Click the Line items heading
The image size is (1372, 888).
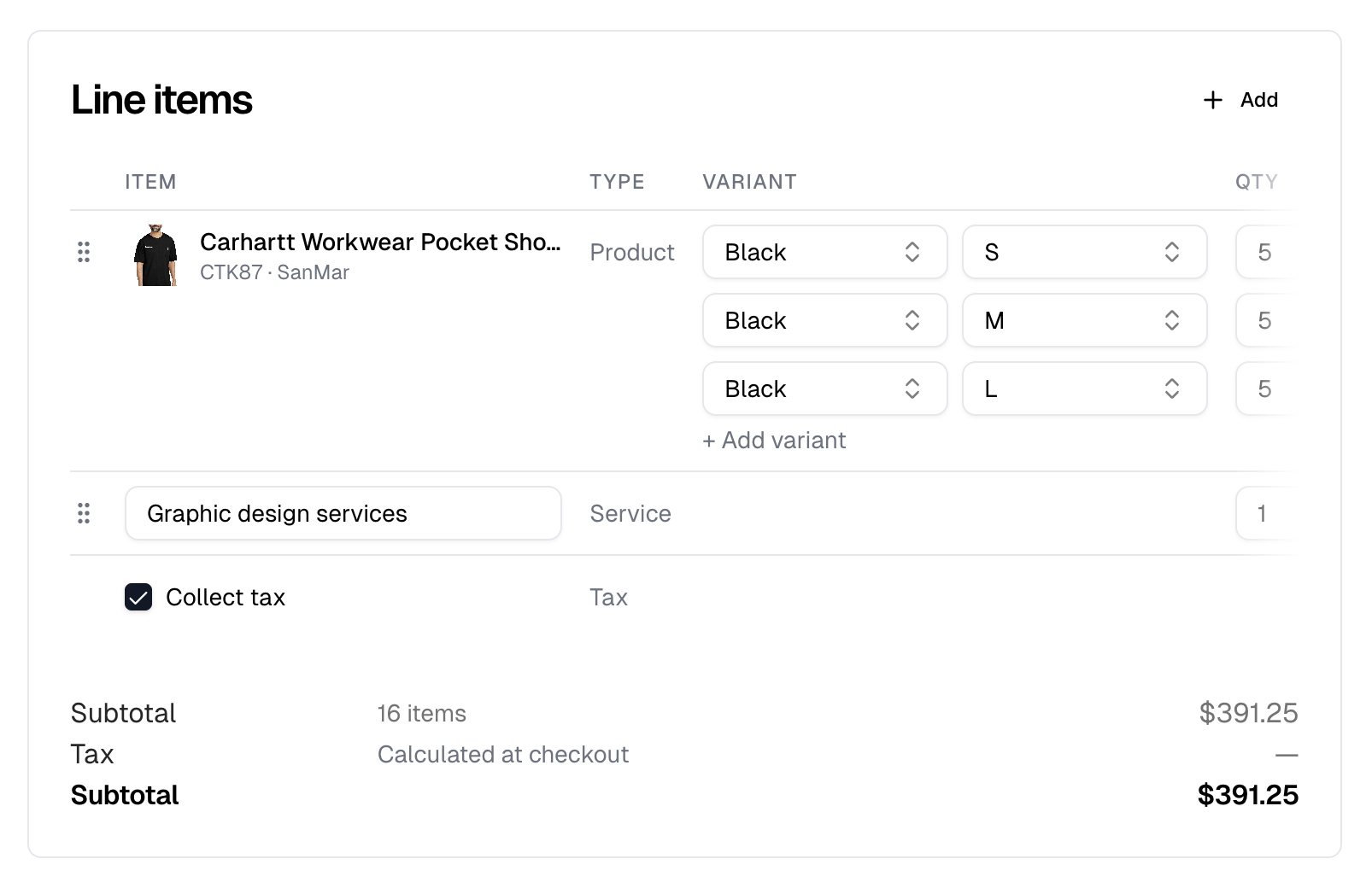coord(161,100)
